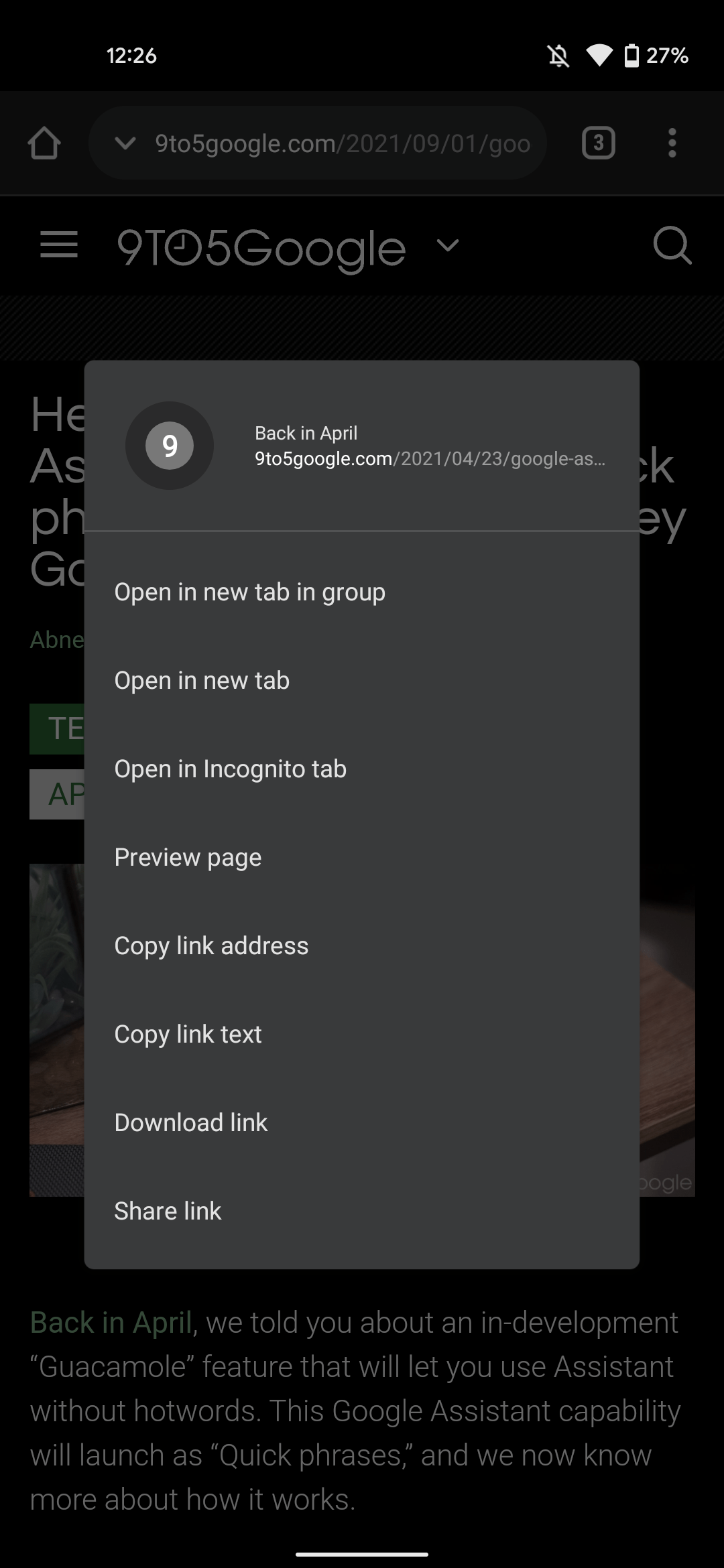The height and width of the screenshot is (1568, 724).
Task: Select 'Copy link text'
Action: click(x=362, y=1035)
